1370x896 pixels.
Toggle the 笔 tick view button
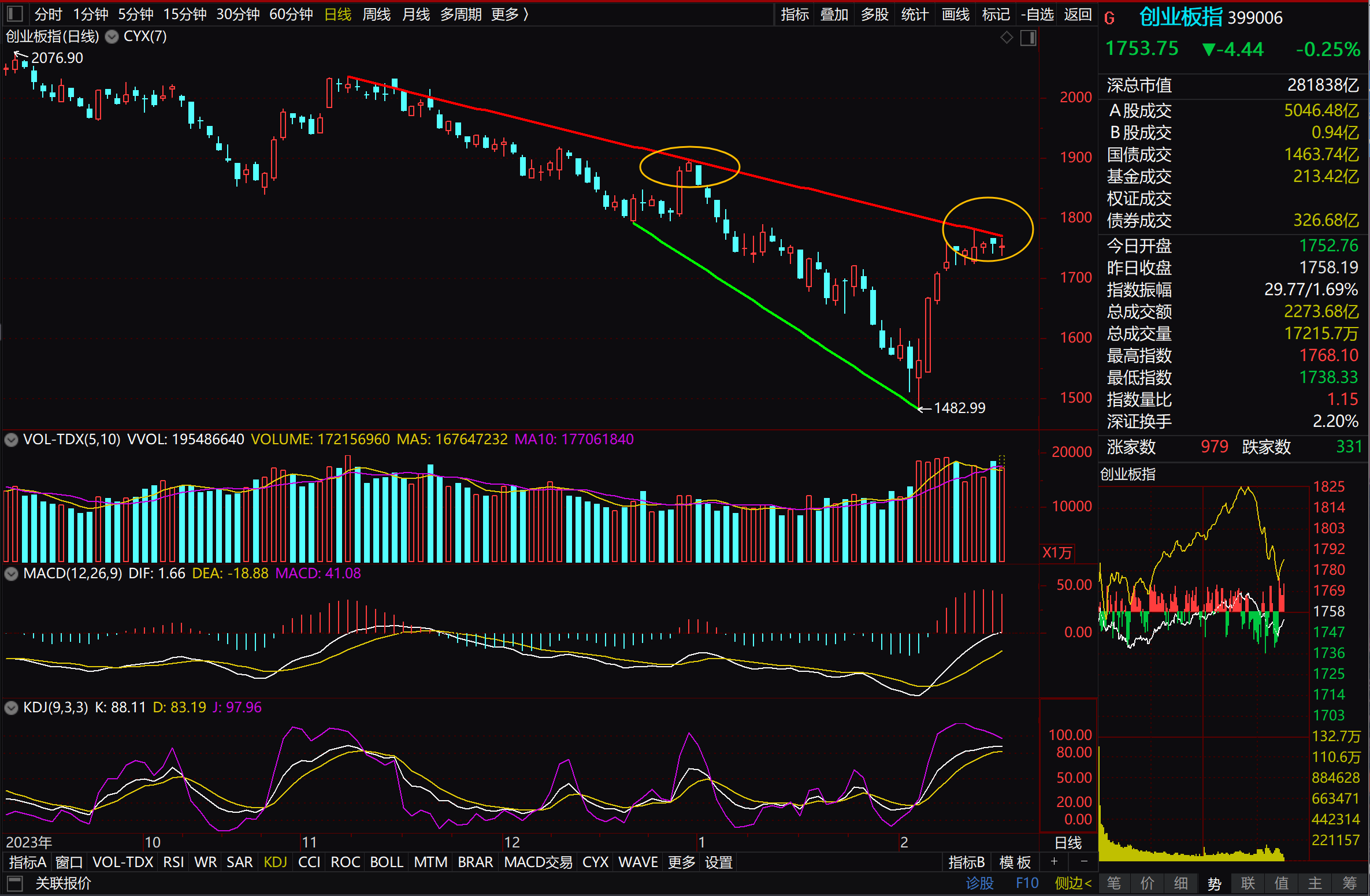point(1113,883)
